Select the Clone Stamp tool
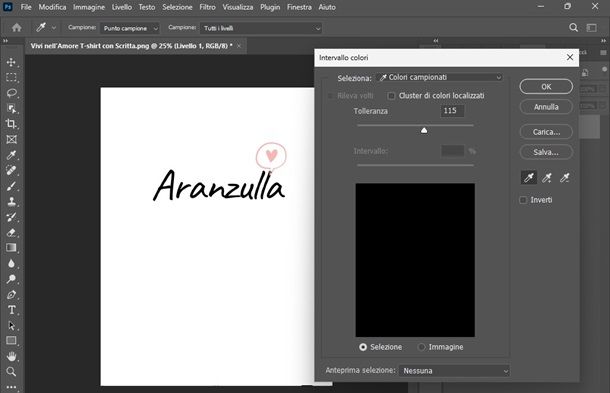610x393 pixels. click(11, 202)
